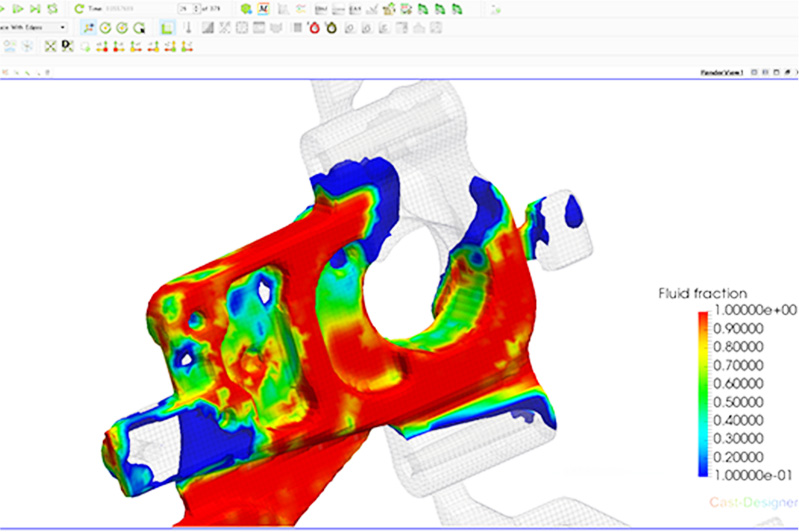Image resolution: width=799 pixels, height=532 pixels.
Task: Click the thermometer probe icon
Action: pyautogui.click(x=187, y=27)
